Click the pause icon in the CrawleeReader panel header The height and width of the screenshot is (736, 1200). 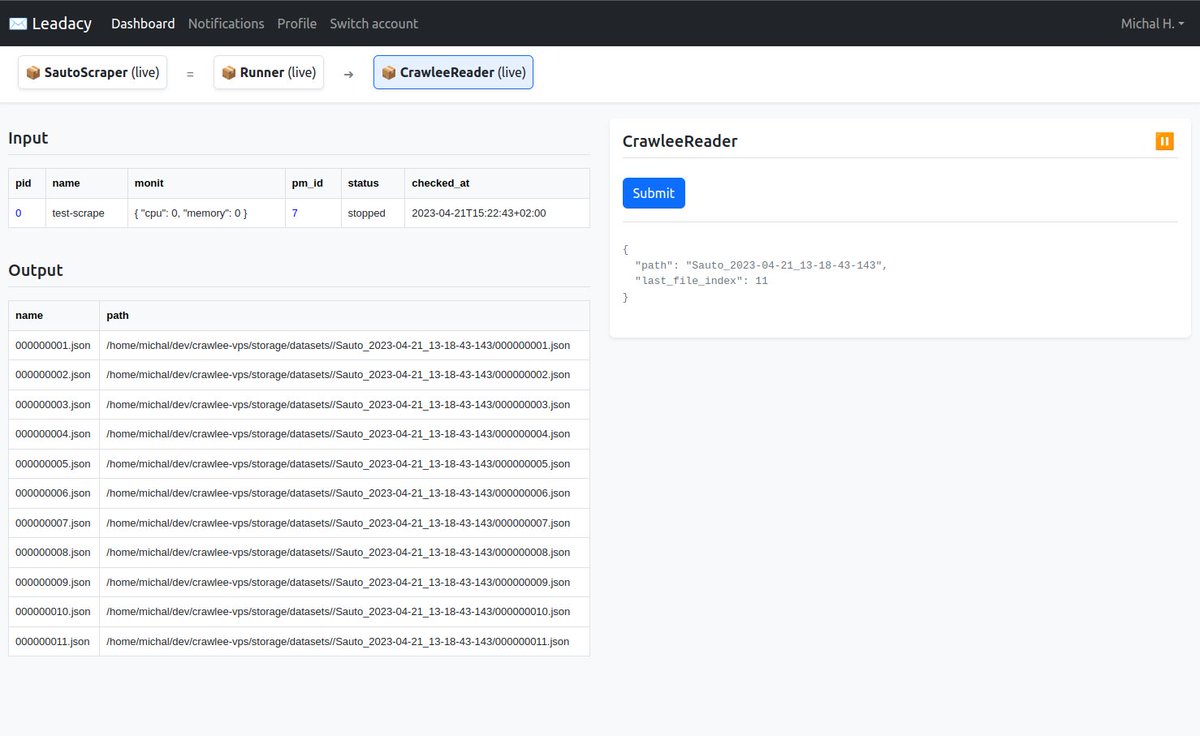point(1164,141)
